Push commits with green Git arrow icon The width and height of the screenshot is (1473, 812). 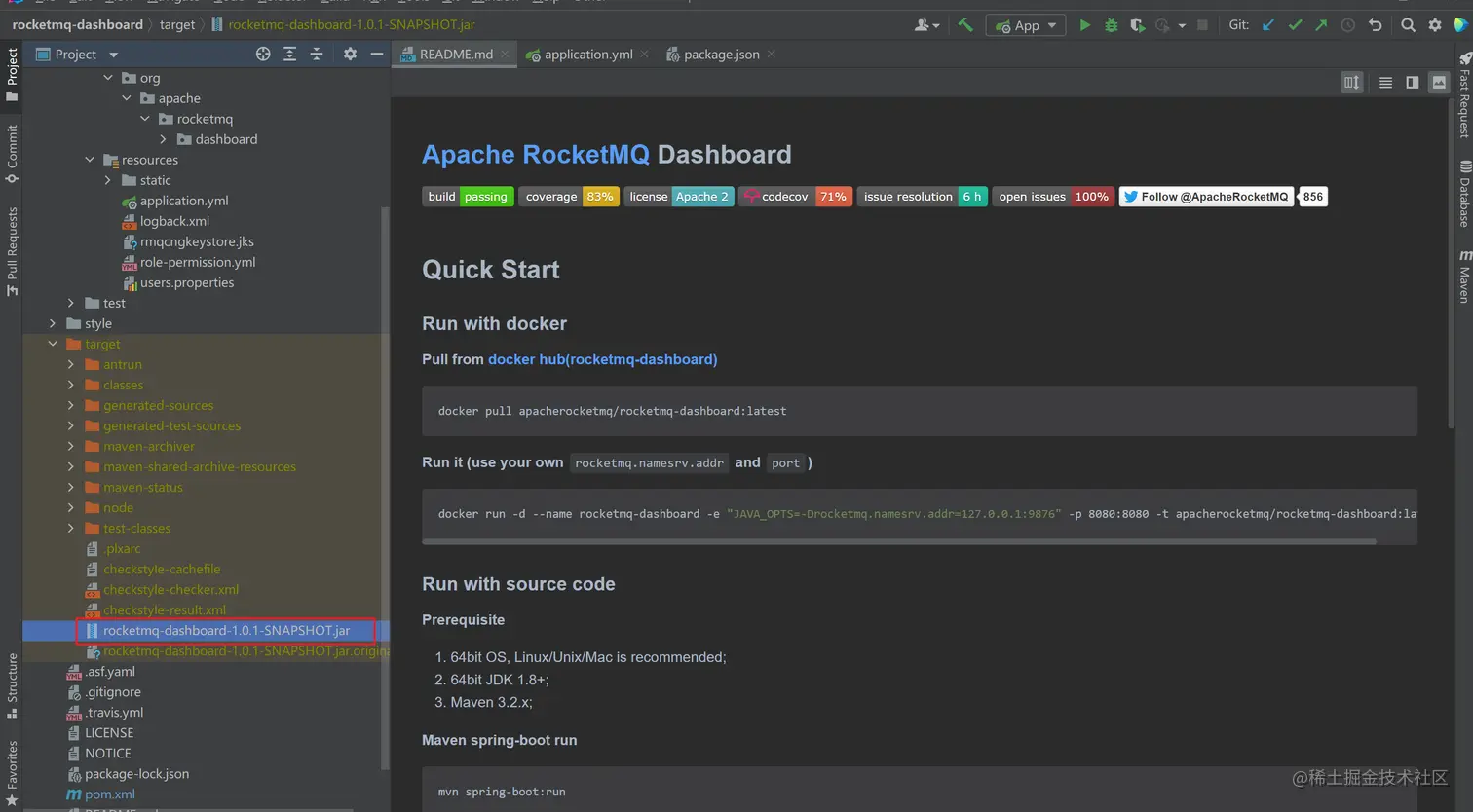coord(1321,25)
